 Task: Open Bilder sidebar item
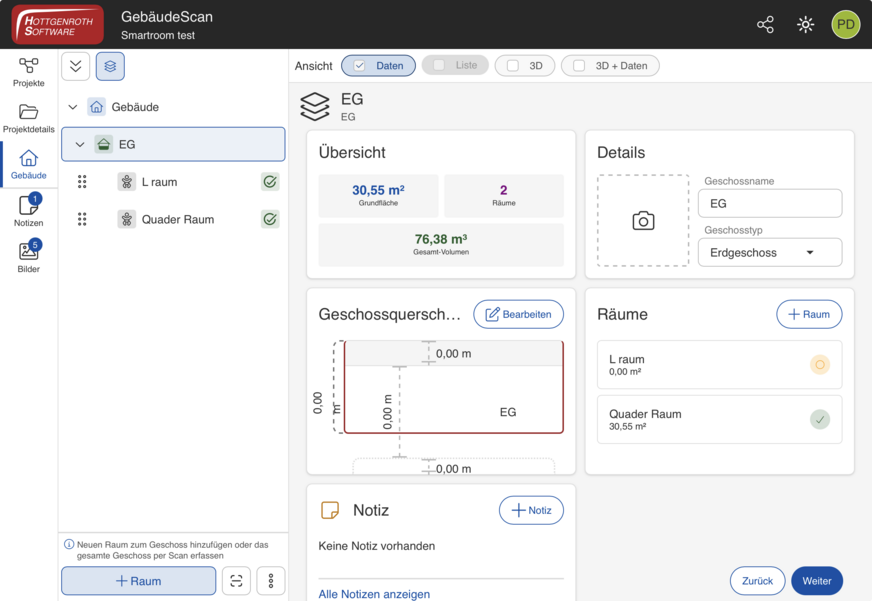[x=28, y=256]
